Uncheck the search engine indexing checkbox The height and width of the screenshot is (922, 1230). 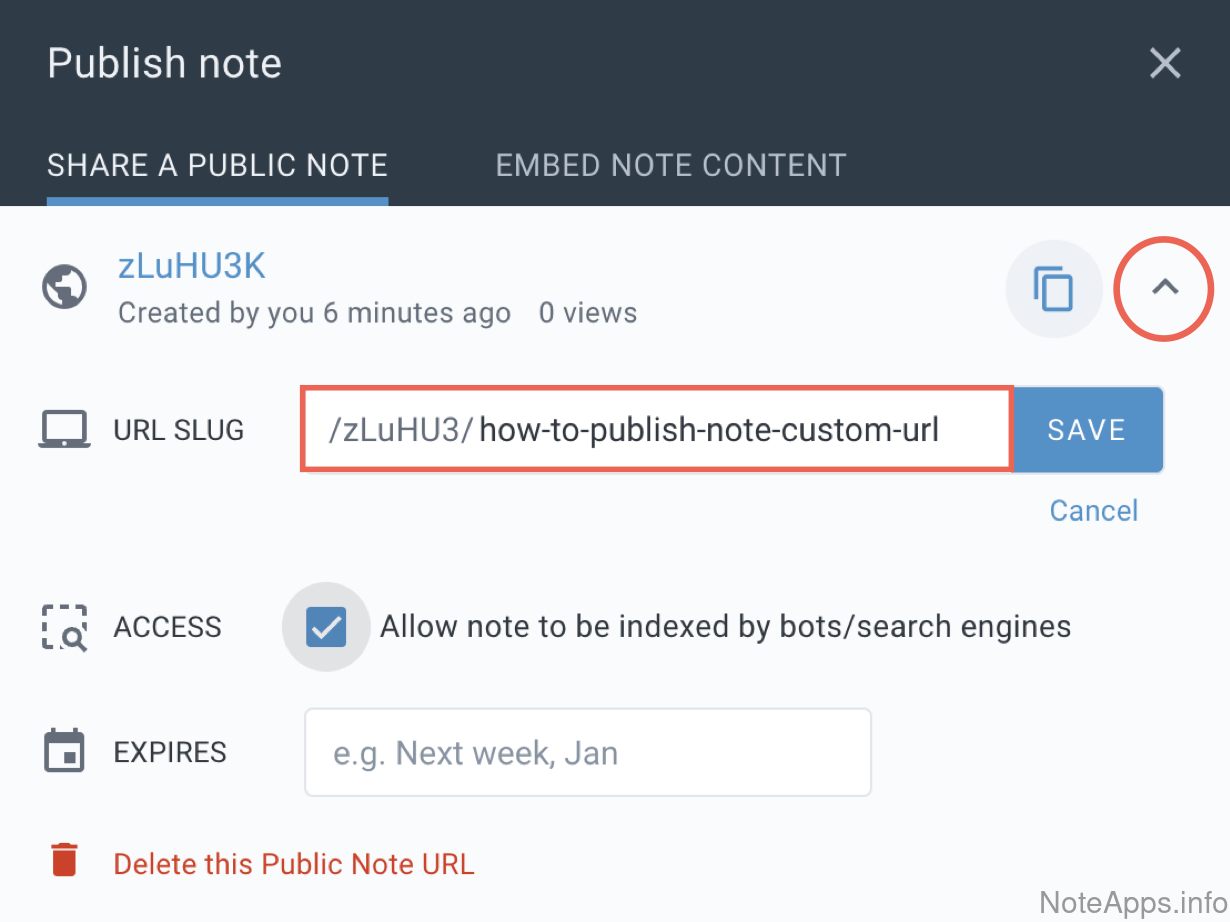click(x=326, y=627)
